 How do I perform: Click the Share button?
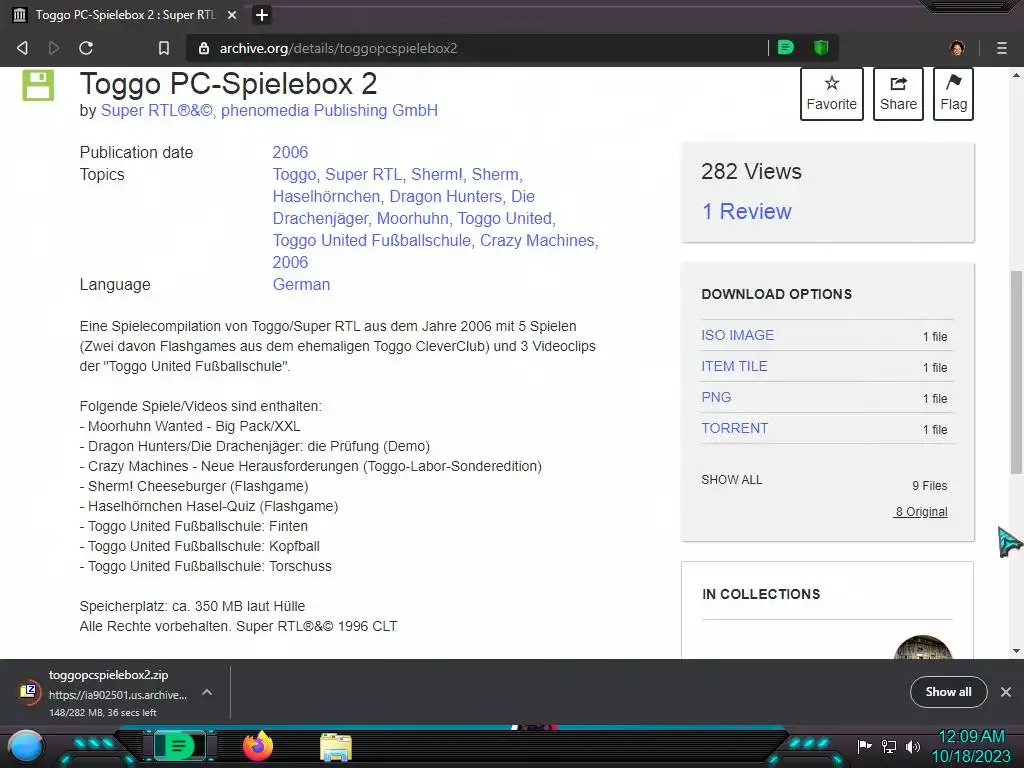[x=898, y=94]
